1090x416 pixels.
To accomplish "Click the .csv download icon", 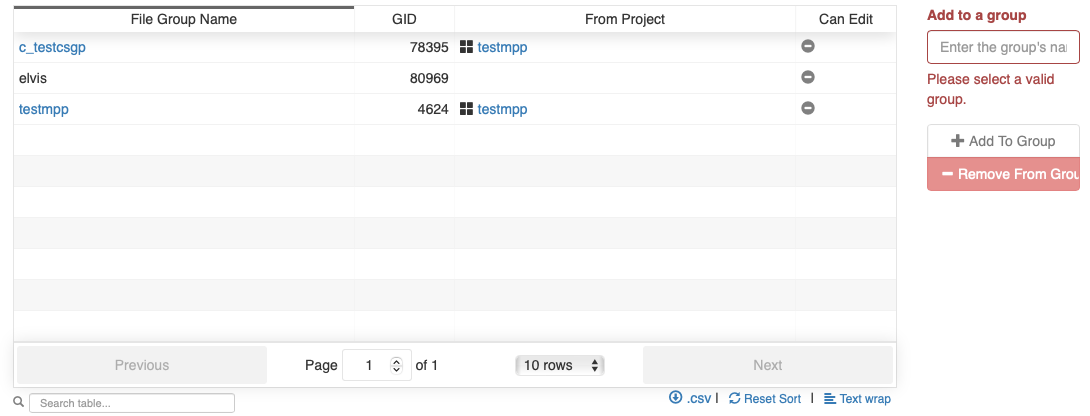I will click(676, 398).
